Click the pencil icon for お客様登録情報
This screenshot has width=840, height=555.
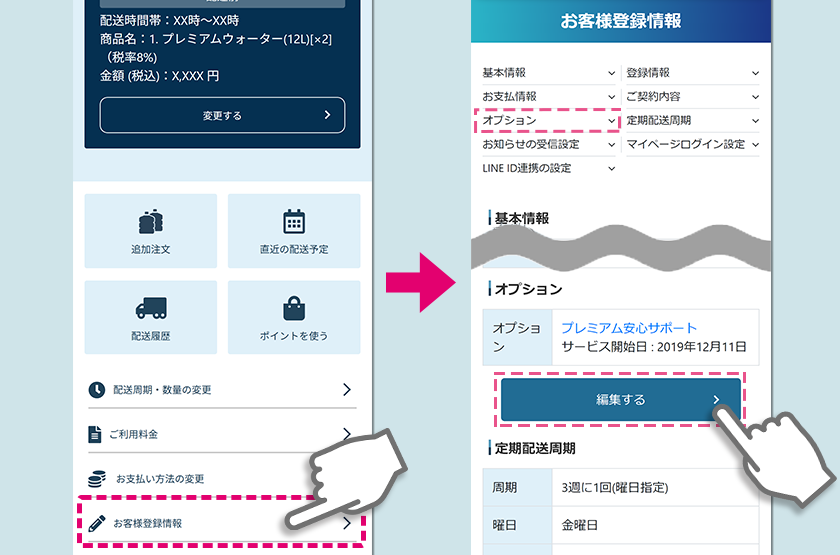(x=96, y=523)
